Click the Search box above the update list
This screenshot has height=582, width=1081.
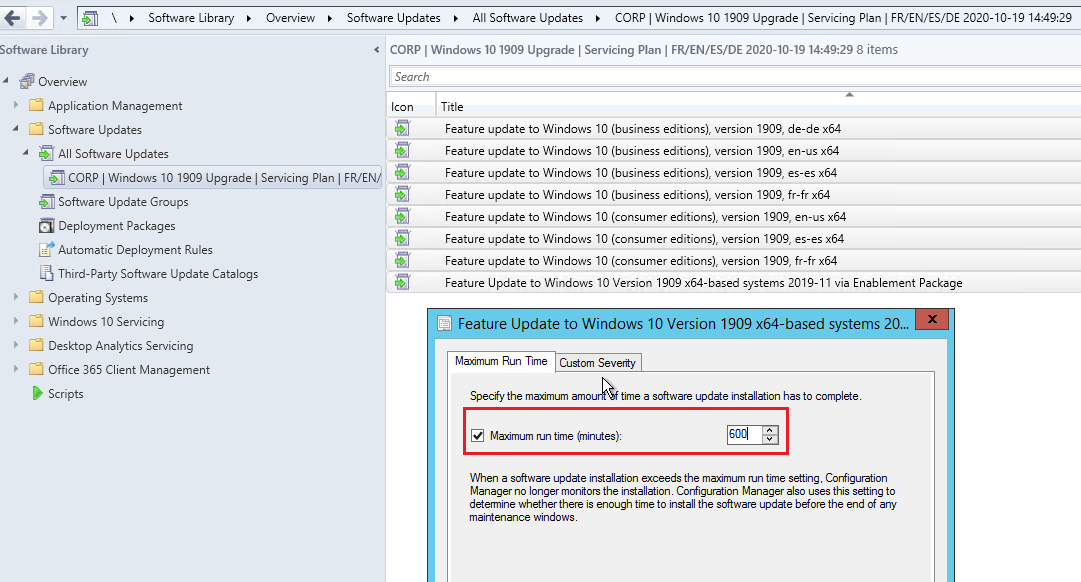pyautogui.click(x=735, y=77)
